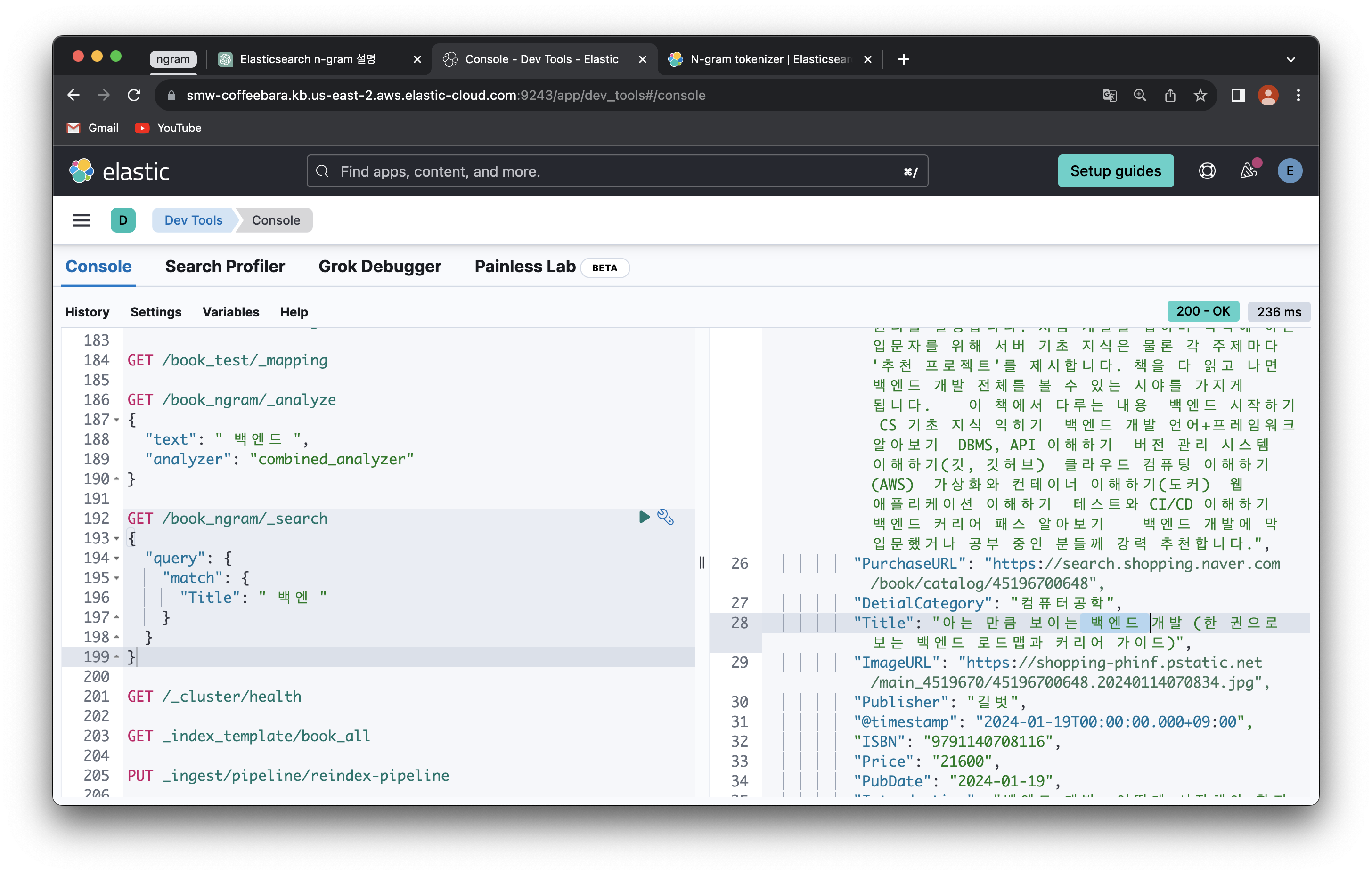Open the YouTube bookmark
Viewport: 1372px width, 875px height.
169,128
